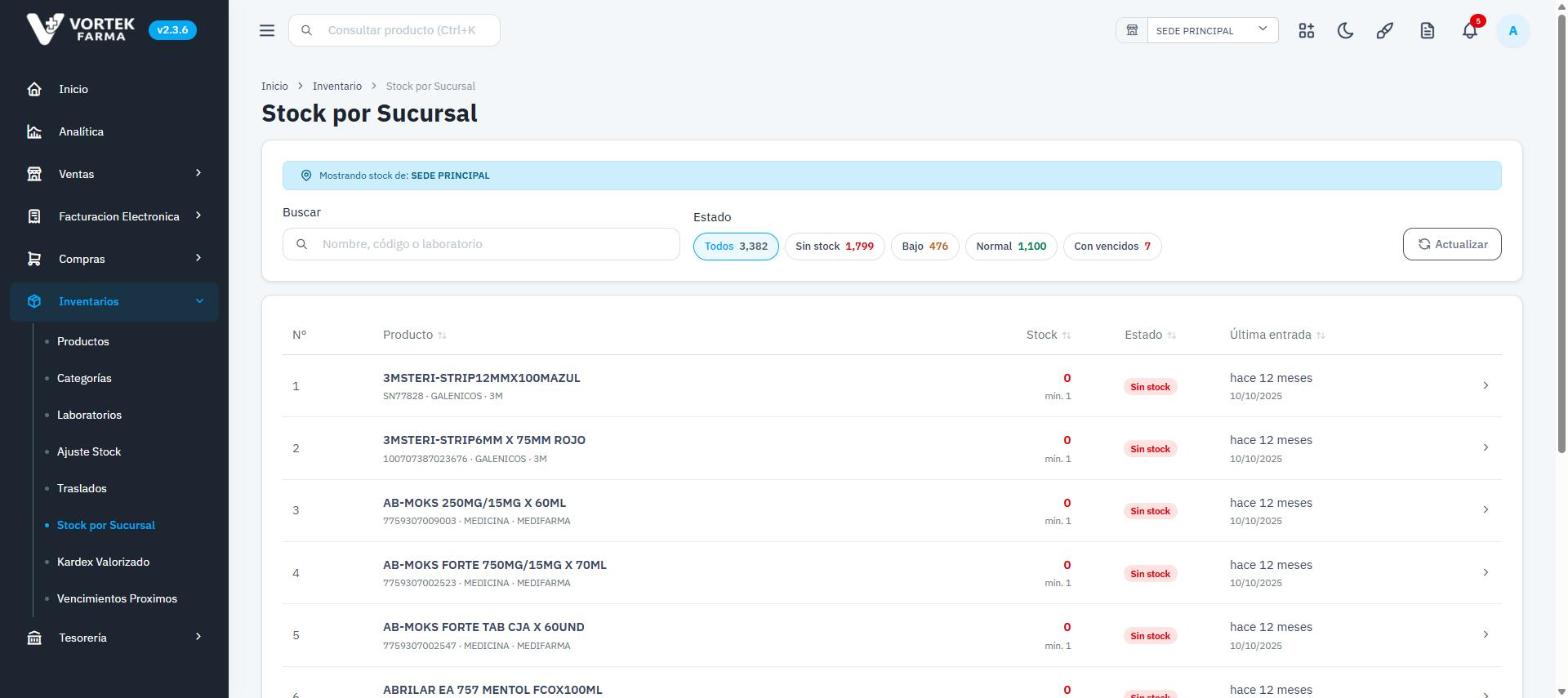Switch to dark mode moon icon
The height and width of the screenshot is (698, 1568).
point(1345,31)
